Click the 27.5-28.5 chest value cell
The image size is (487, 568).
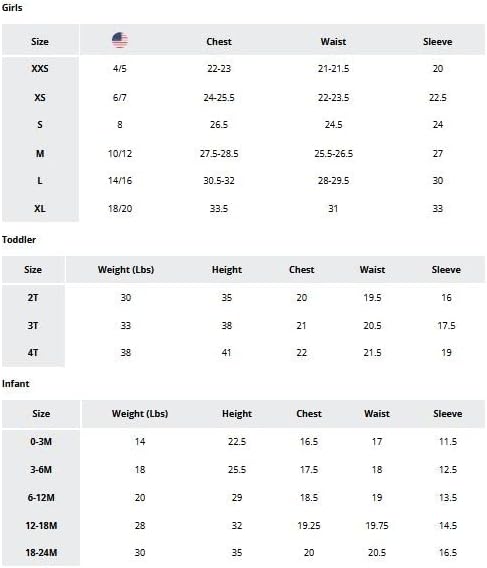pos(219,154)
